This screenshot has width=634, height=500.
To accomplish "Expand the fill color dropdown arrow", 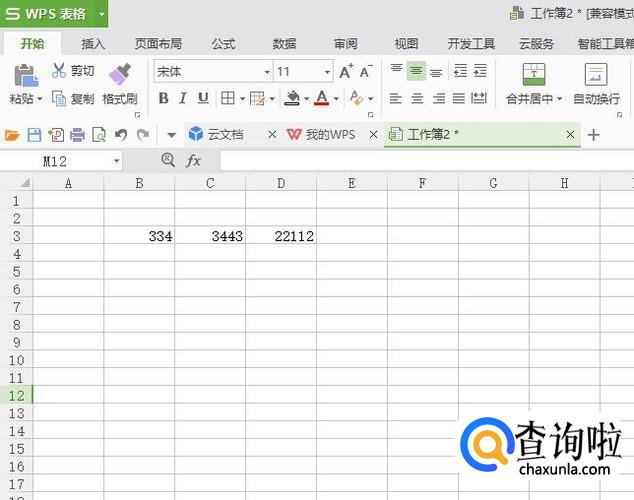I will (306, 99).
